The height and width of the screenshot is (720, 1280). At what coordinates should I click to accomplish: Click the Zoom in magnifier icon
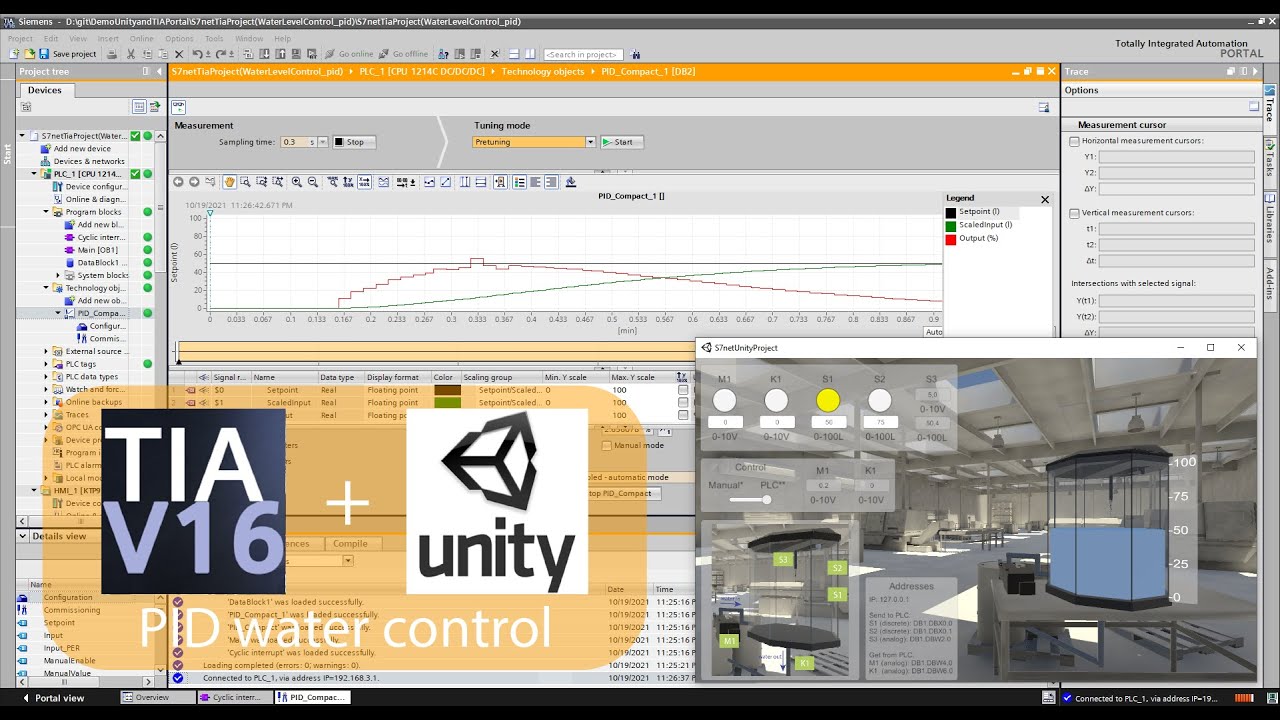[296, 182]
